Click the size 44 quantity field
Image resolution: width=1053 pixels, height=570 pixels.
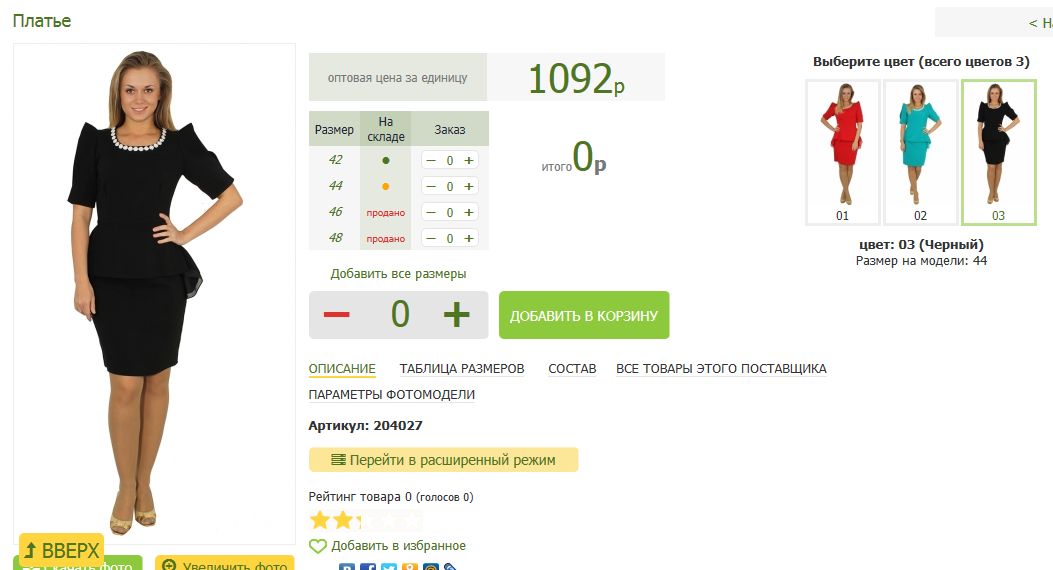tap(450, 187)
